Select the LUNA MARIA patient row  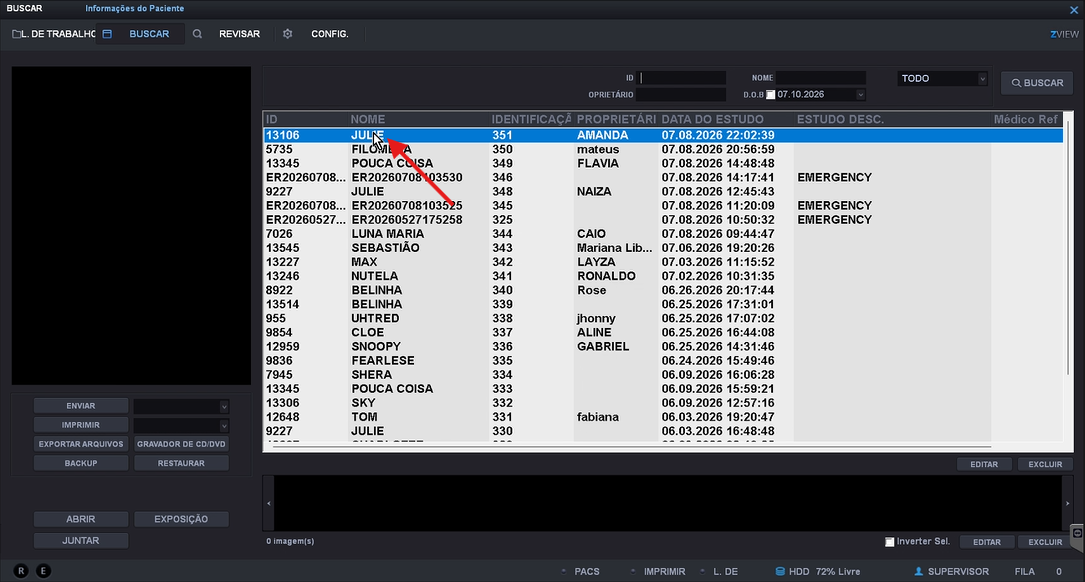664,234
